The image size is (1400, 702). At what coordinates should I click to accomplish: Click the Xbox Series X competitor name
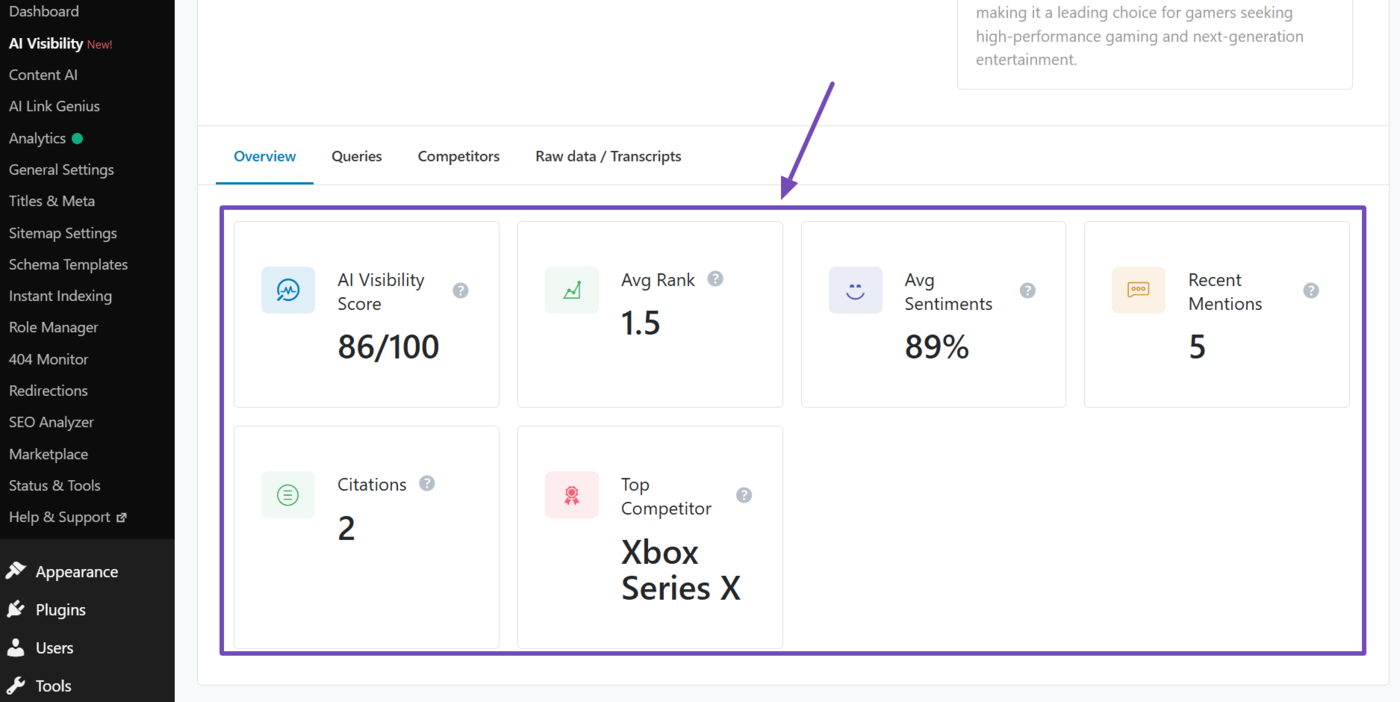pyautogui.click(x=681, y=570)
